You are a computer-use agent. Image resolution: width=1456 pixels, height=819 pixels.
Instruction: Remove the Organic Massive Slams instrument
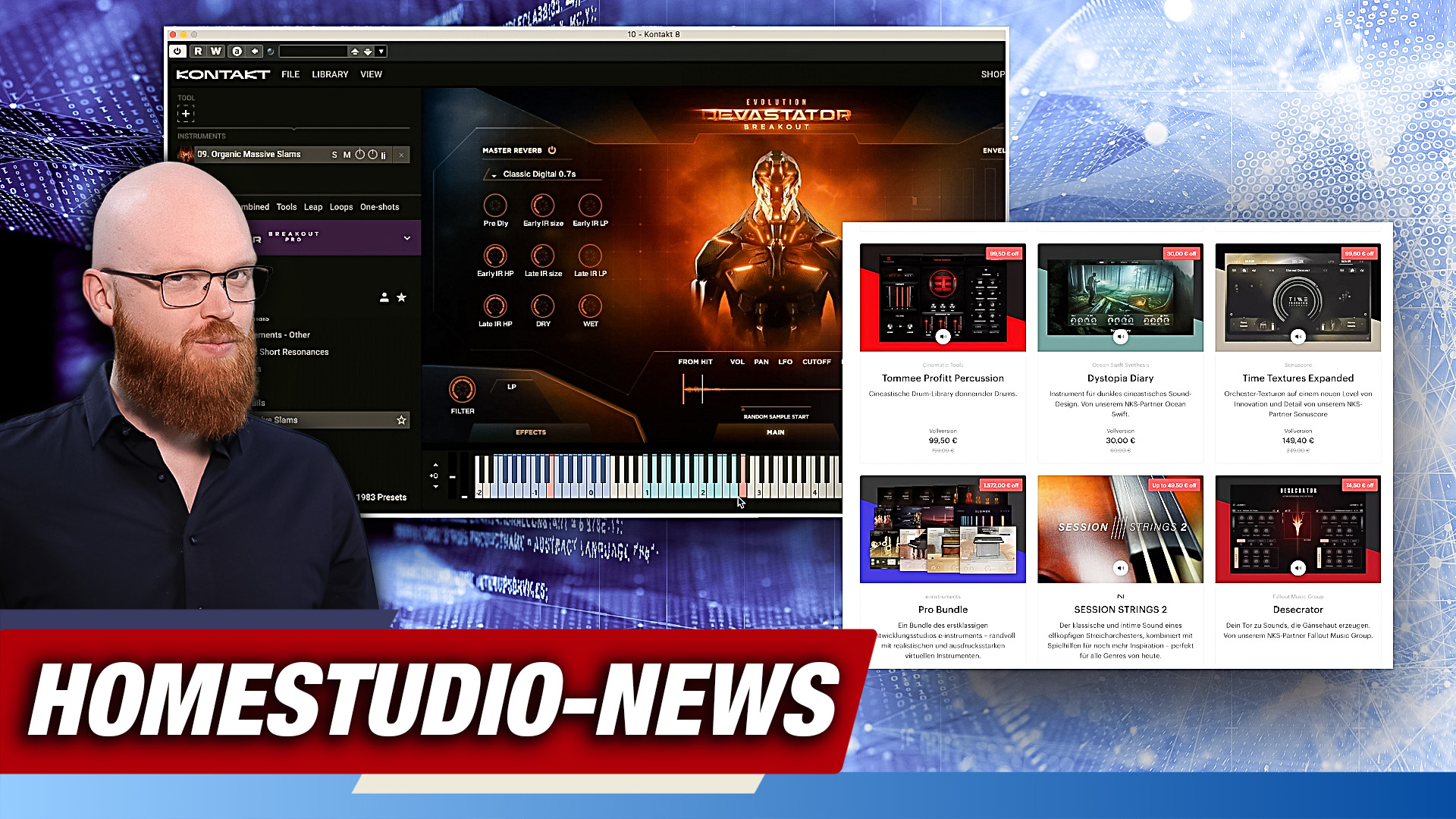pos(401,155)
